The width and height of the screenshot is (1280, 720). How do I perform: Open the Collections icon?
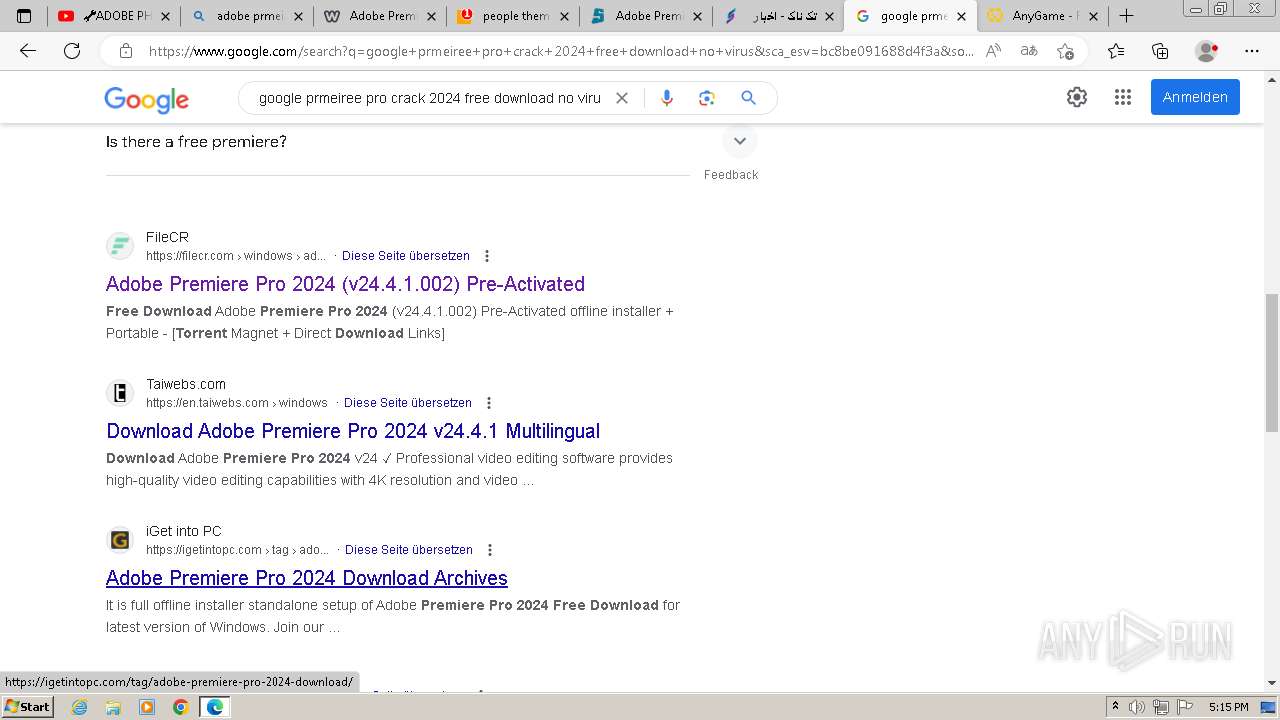[x=1160, y=51]
